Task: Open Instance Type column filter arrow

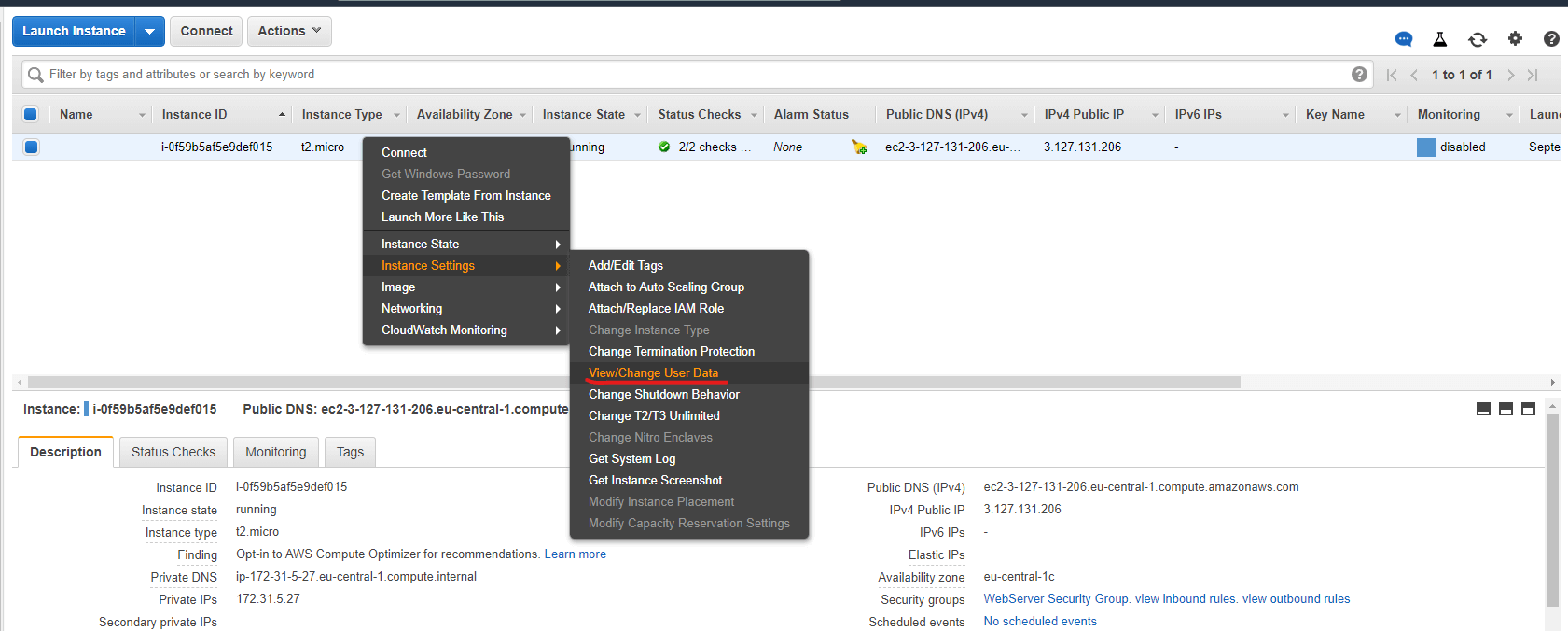Action: (396, 115)
